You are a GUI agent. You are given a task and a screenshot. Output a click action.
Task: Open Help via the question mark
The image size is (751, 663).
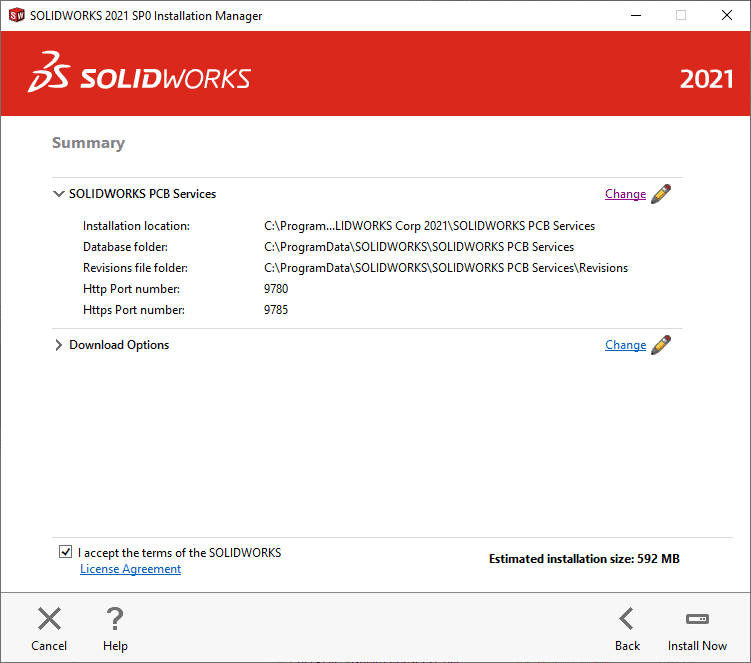115,618
